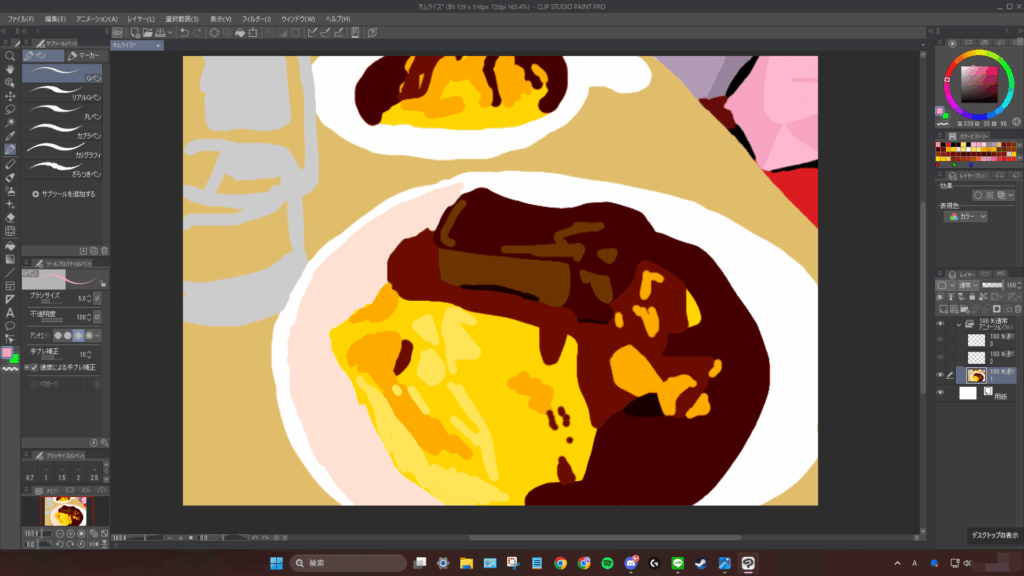Hide the 用紙 paper layer
Viewport: 1024px width, 576px height.
[x=940, y=393]
